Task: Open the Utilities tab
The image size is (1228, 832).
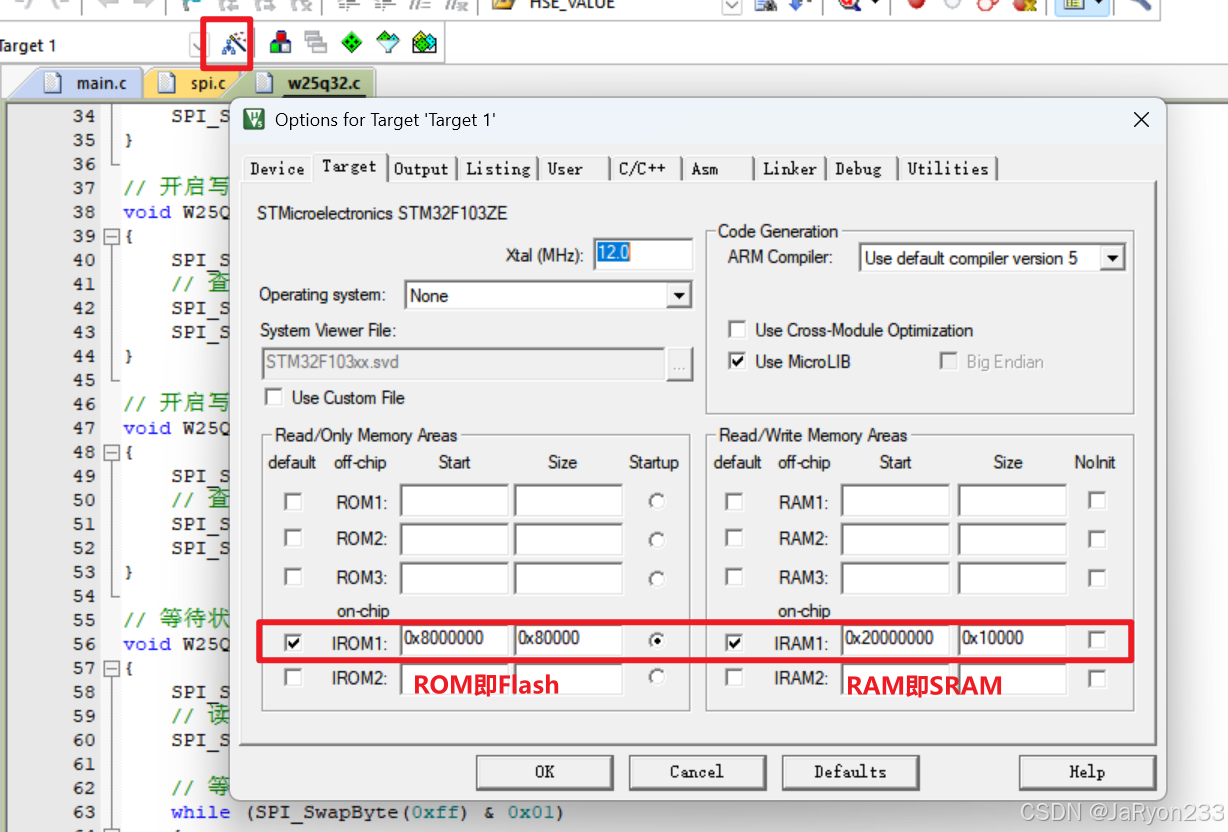Action: pos(948,169)
